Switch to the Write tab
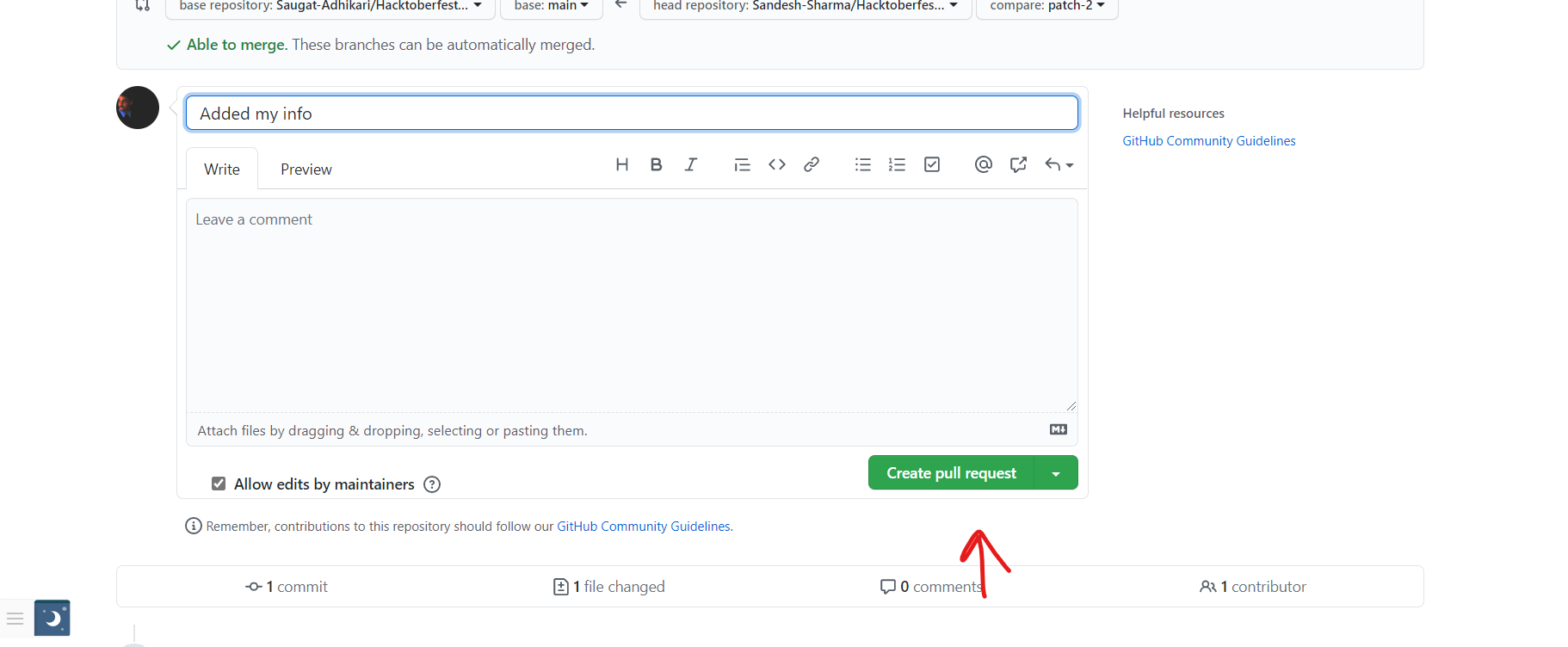 click(222, 169)
